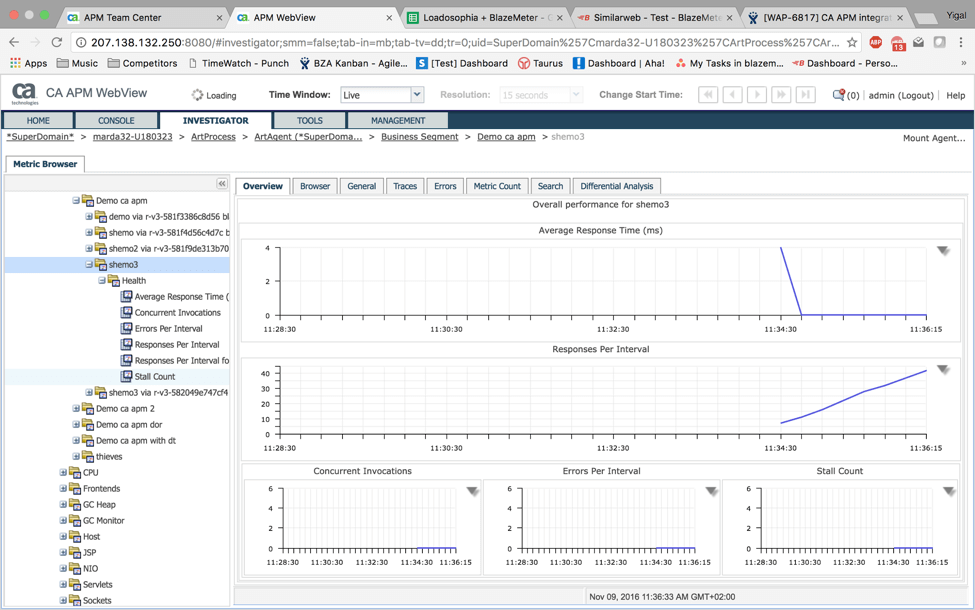Screen dimensions: 975x610
Task: Expand the thieves tree node
Action: [x=76, y=456]
